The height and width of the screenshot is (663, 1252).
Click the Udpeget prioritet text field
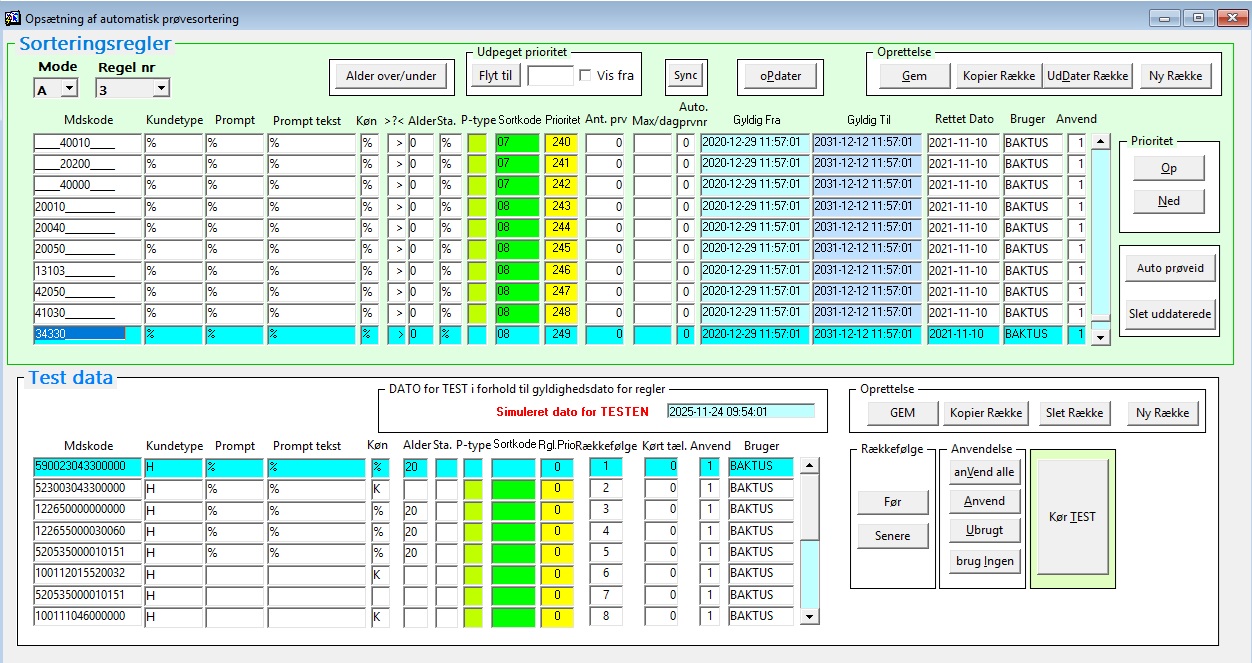(x=550, y=76)
